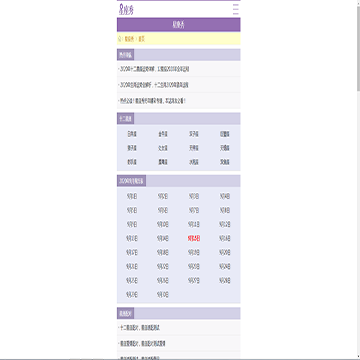Open the 双子座 zodiac link

pos(194,134)
